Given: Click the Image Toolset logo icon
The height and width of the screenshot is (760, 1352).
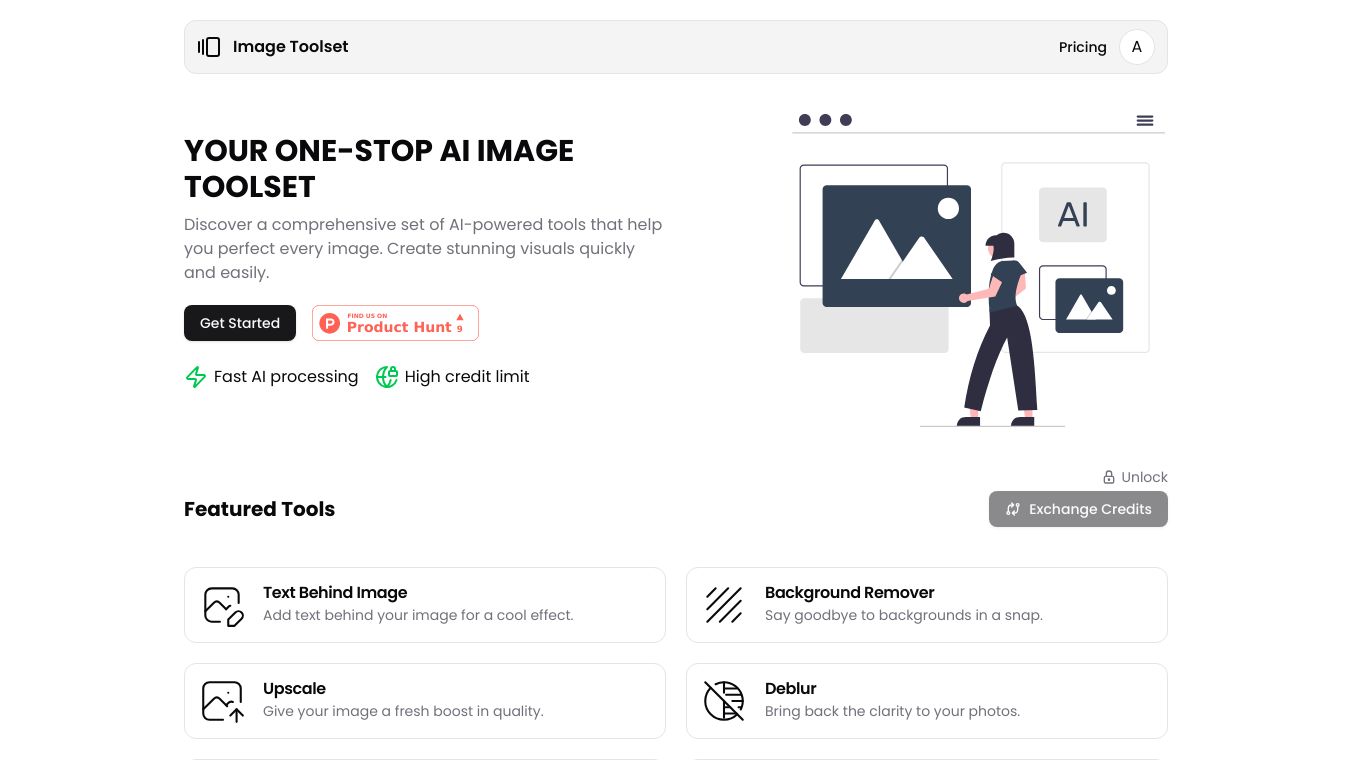Looking at the screenshot, I should (209, 47).
